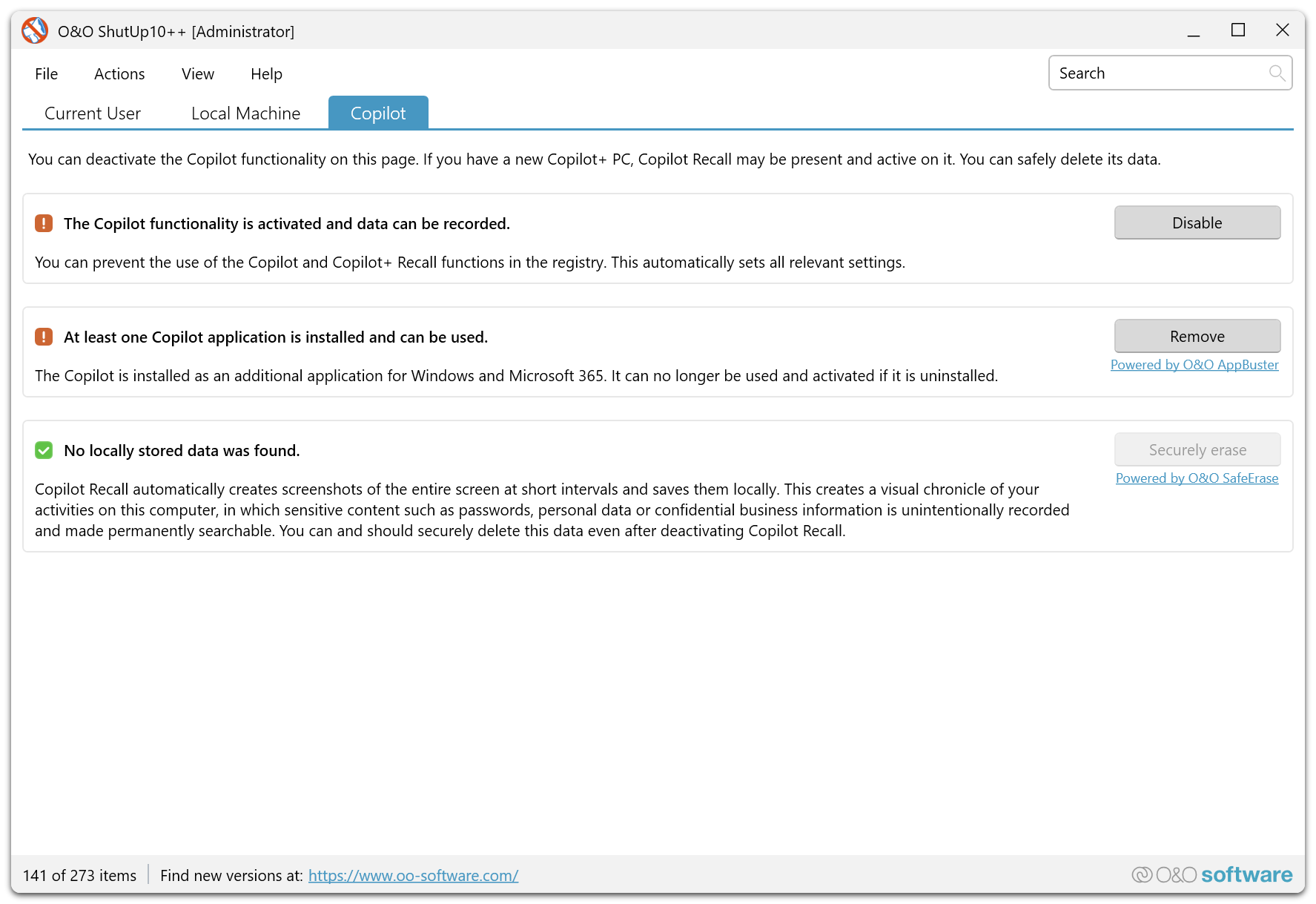
Task: Open the View menu
Action: click(197, 73)
